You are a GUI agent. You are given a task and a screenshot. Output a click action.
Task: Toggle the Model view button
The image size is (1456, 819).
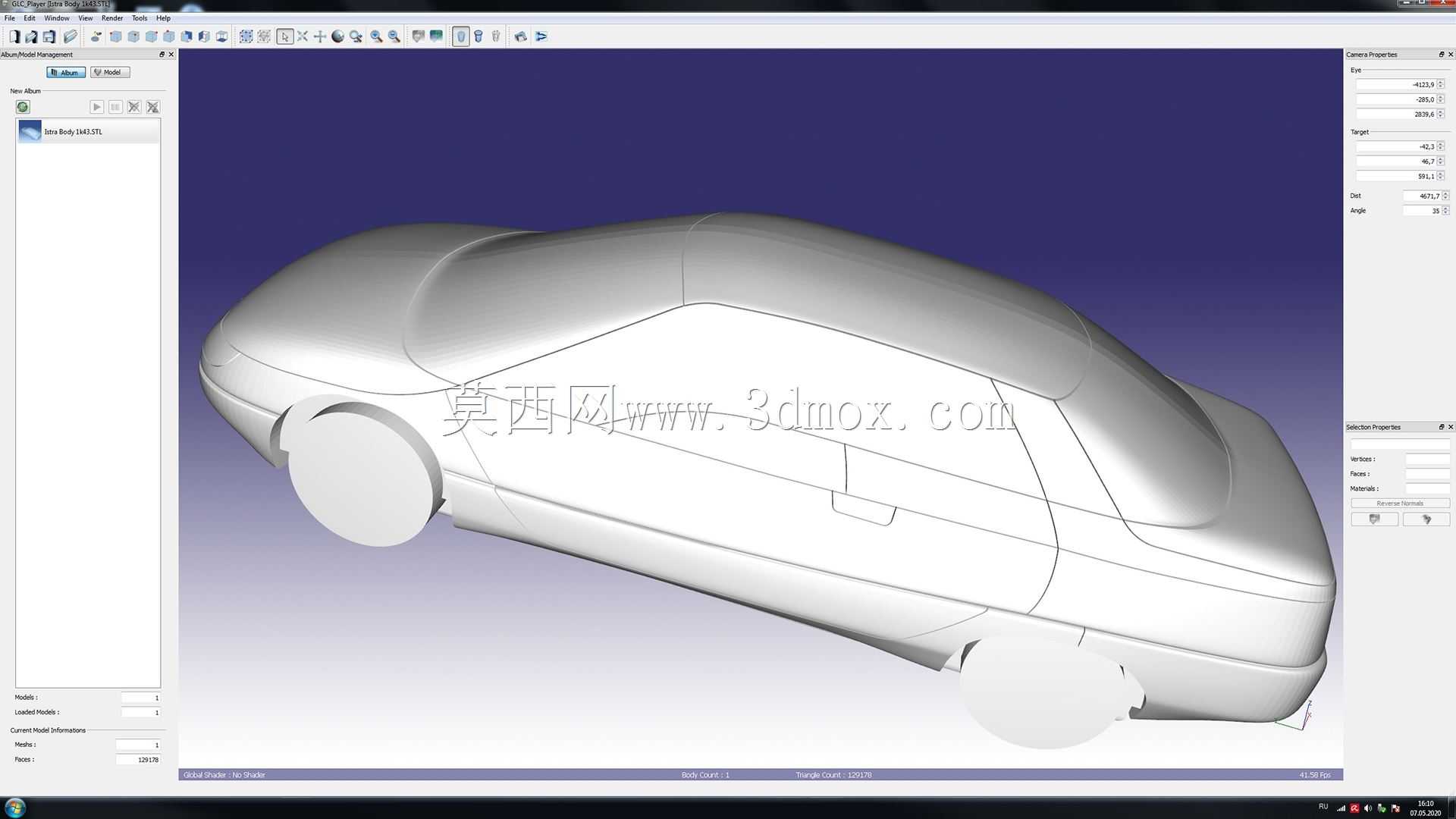pos(110,72)
